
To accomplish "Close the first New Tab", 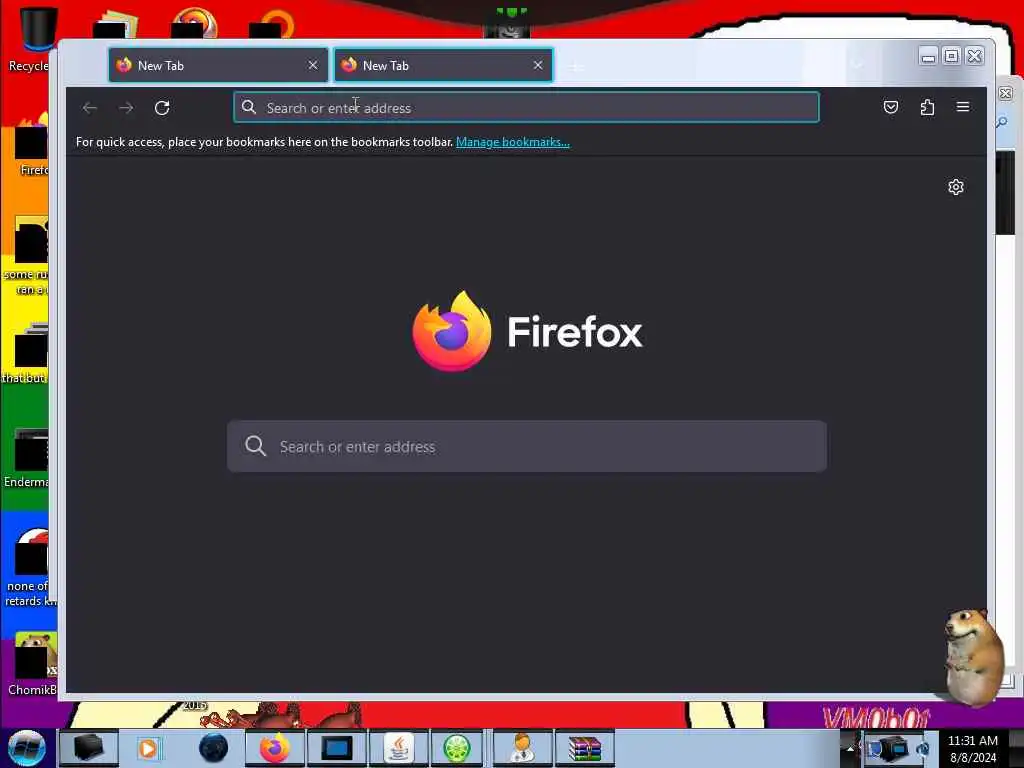I will (x=313, y=65).
